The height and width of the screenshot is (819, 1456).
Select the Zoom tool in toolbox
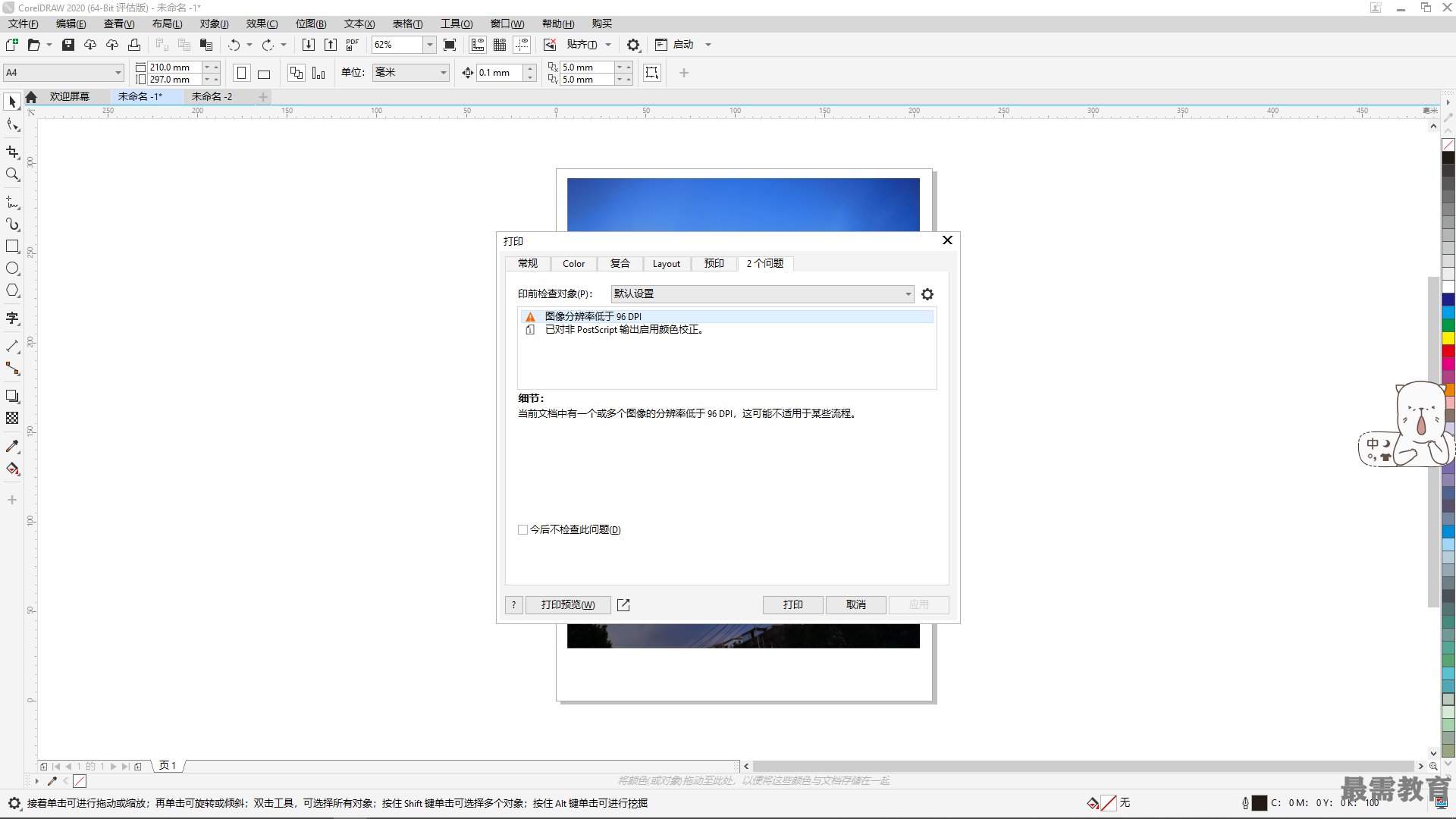click(x=12, y=174)
